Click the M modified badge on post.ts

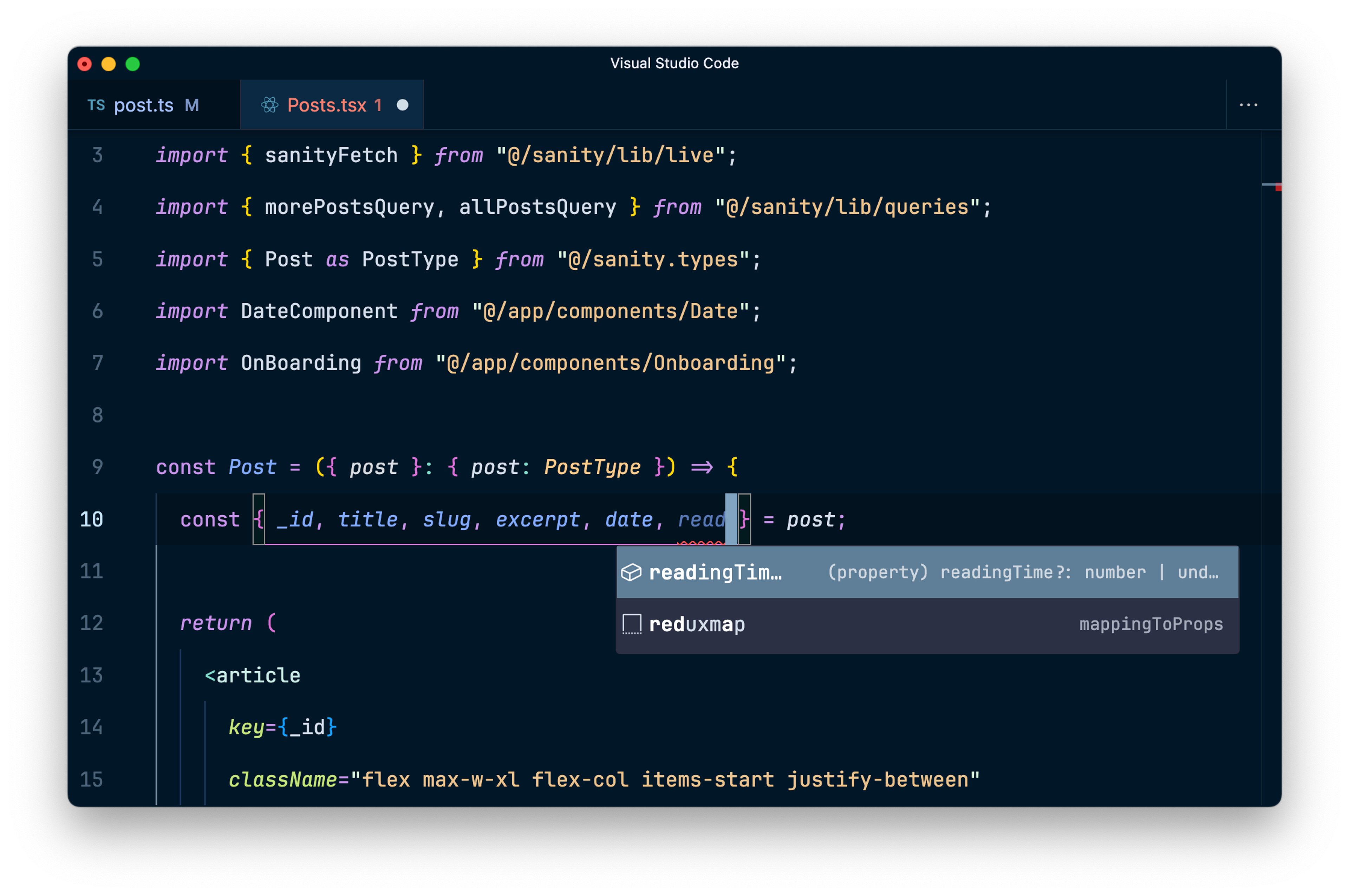192,105
